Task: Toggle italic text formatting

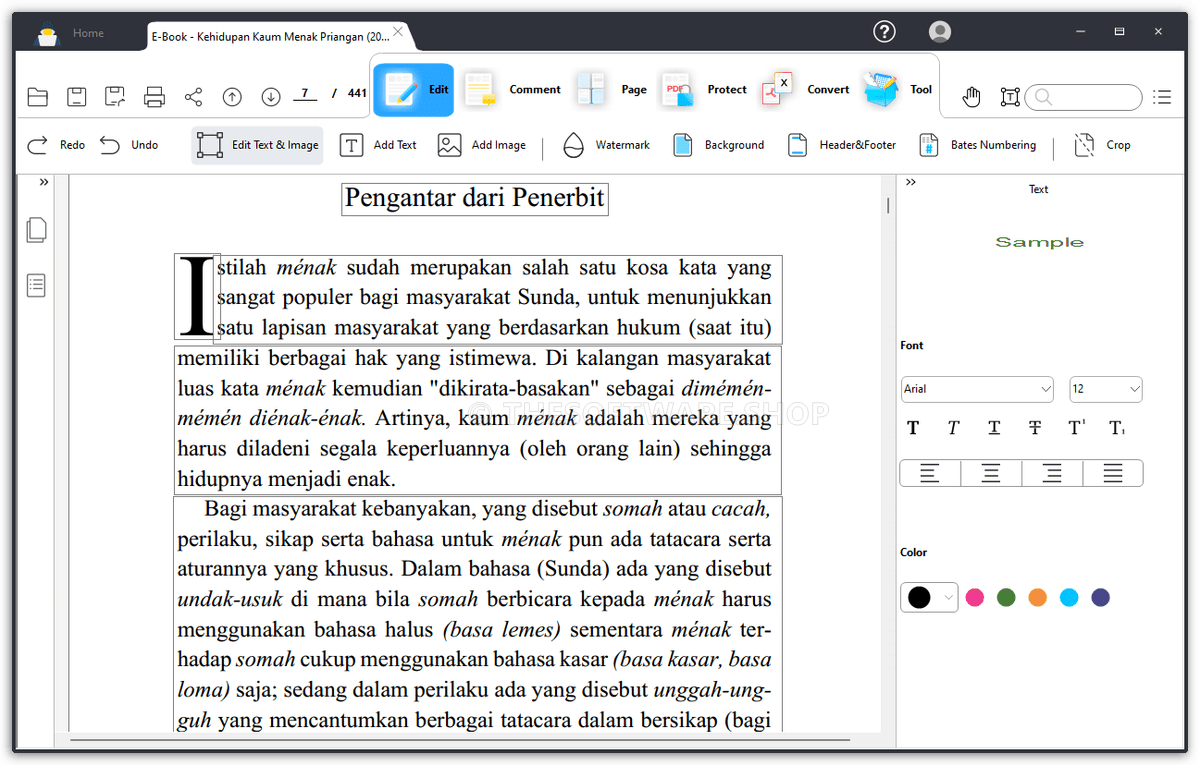Action: tap(953, 428)
